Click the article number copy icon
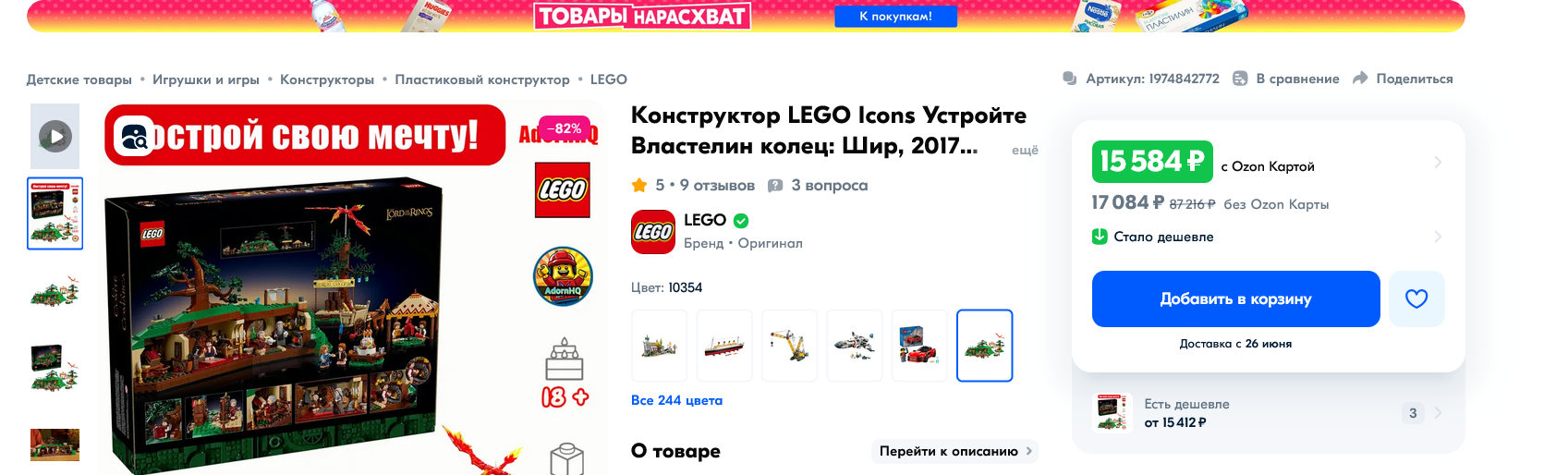Viewport: 1568px width, 475px height. click(1070, 79)
